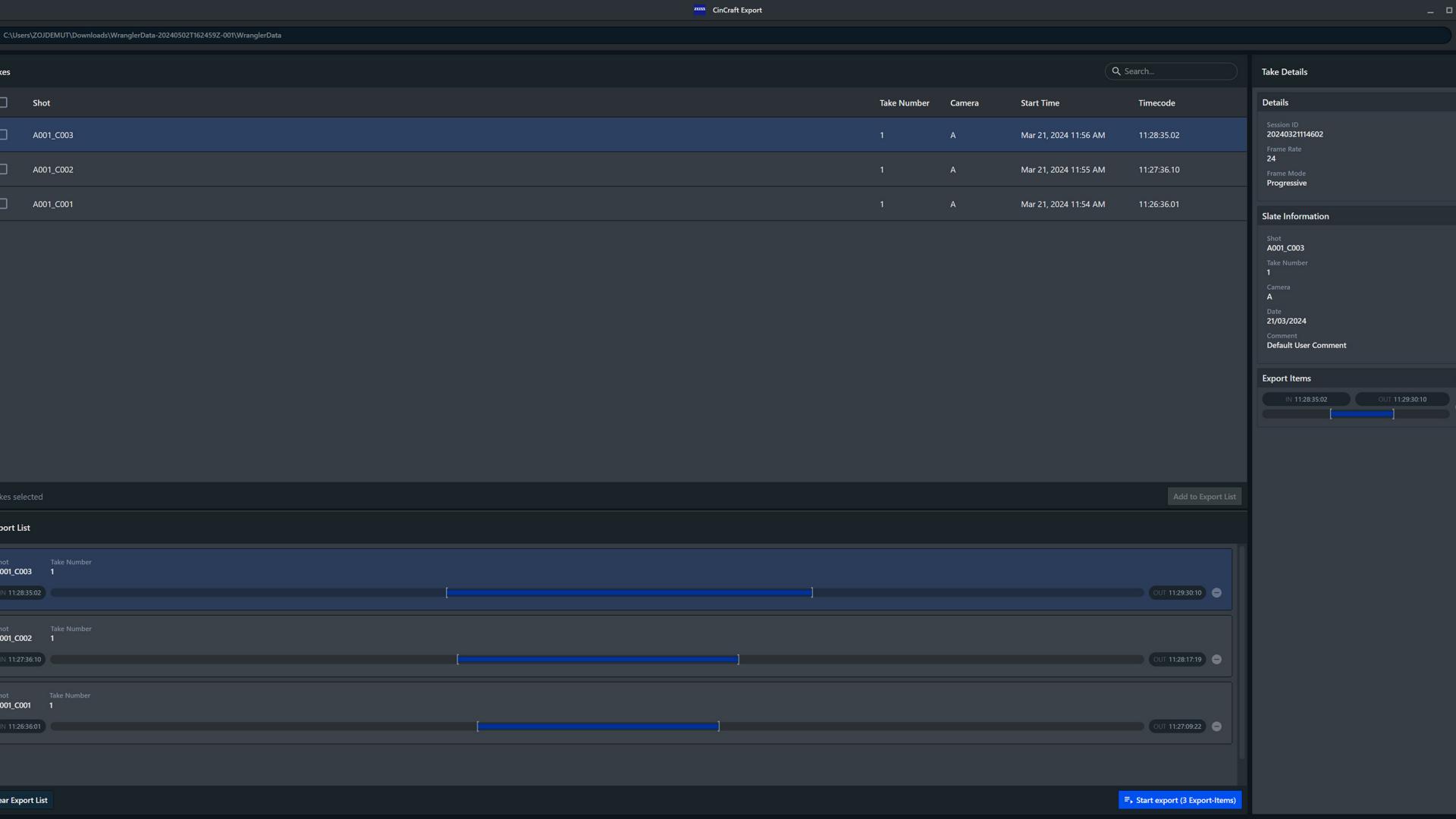Click the in-point handle of A001_C003 range
The width and height of the screenshot is (1456, 819).
pos(447,593)
